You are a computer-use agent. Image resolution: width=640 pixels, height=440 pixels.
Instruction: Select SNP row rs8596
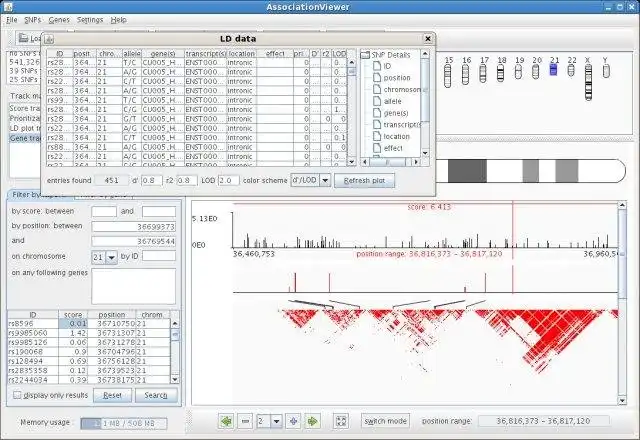point(89,324)
